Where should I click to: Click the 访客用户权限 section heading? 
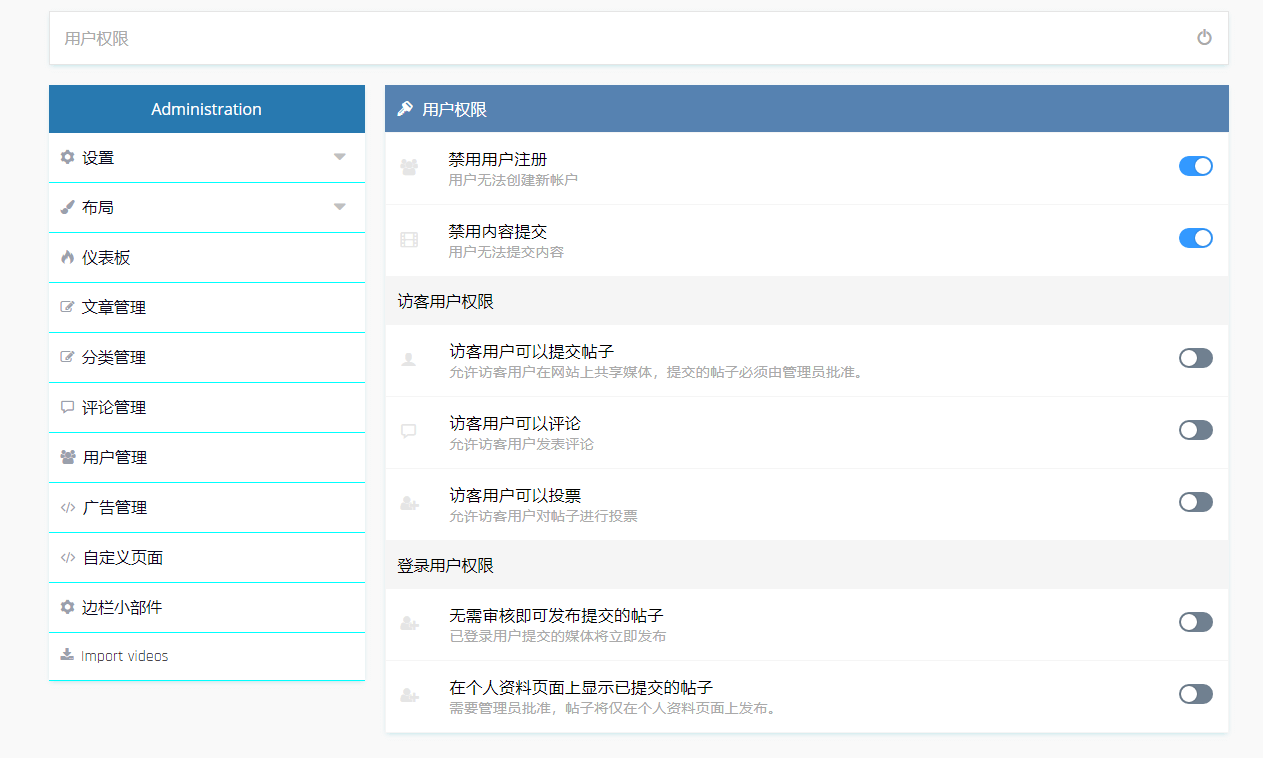click(x=446, y=301)
